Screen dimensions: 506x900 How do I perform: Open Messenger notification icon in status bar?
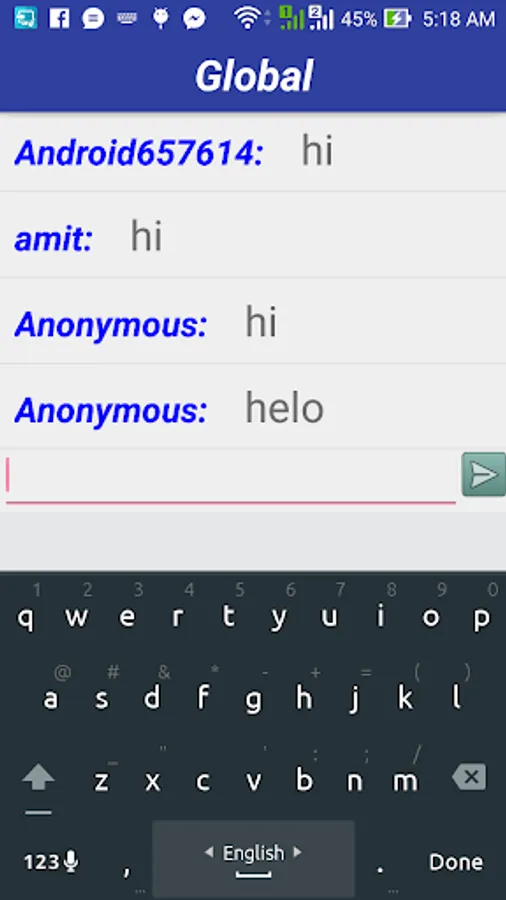[194, 19]
